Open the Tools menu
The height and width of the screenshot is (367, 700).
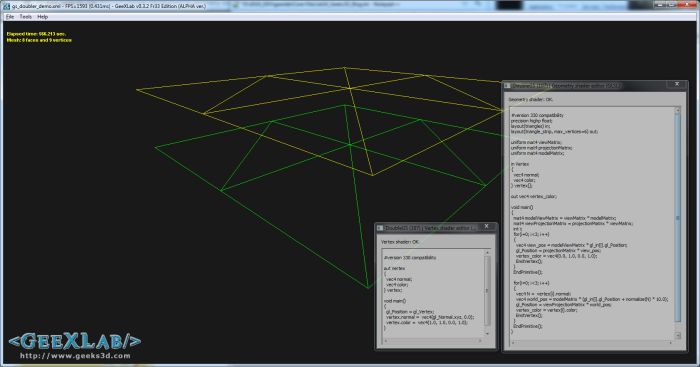point(25,17)
